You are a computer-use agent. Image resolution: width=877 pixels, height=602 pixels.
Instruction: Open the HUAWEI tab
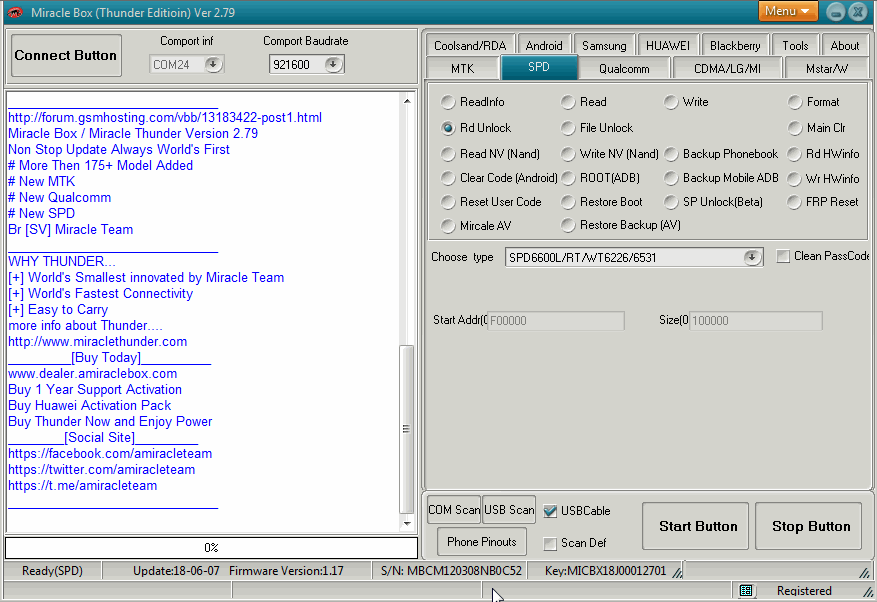click(668, 45)
